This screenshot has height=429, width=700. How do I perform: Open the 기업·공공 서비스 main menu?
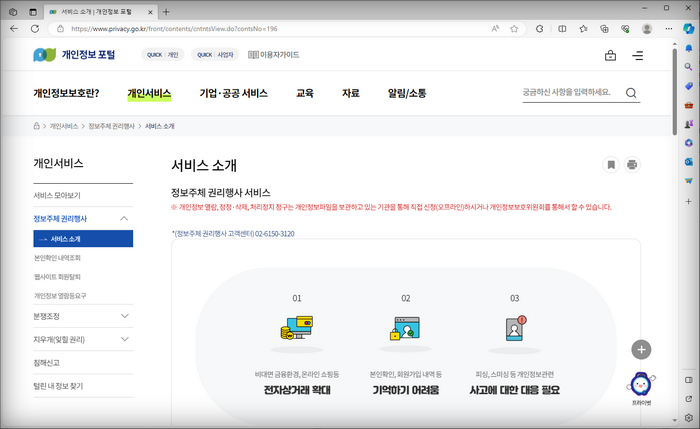click(x=233, y=93)
